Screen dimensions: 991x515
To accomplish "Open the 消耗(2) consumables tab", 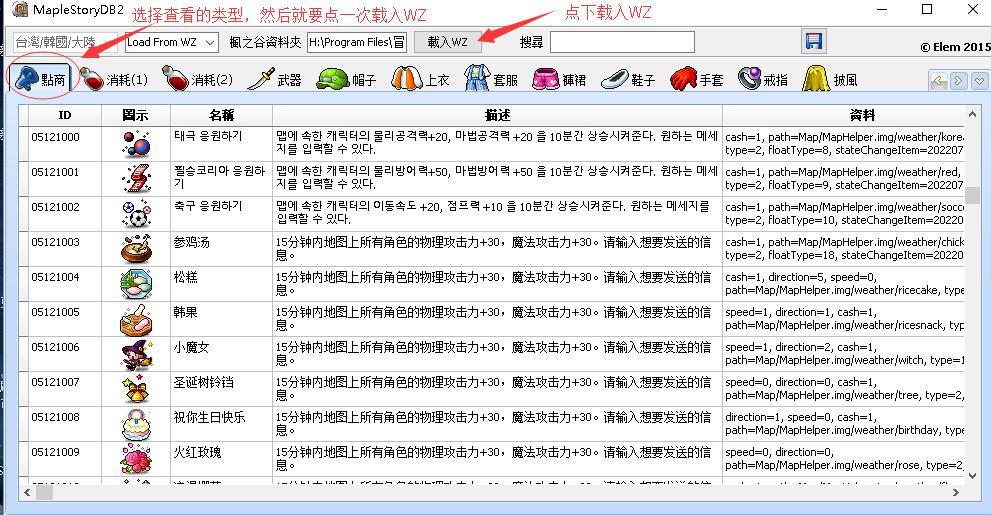I will pyautogui.click(x=197, y=80).
